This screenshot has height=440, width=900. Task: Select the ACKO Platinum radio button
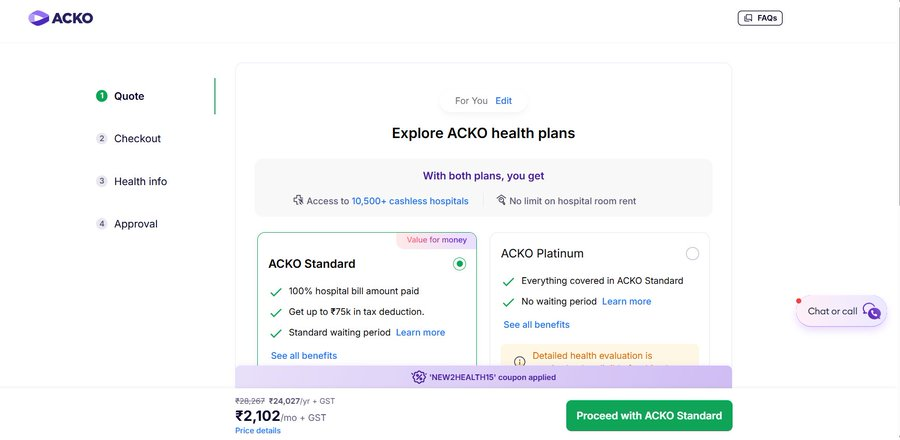[692, 254]
